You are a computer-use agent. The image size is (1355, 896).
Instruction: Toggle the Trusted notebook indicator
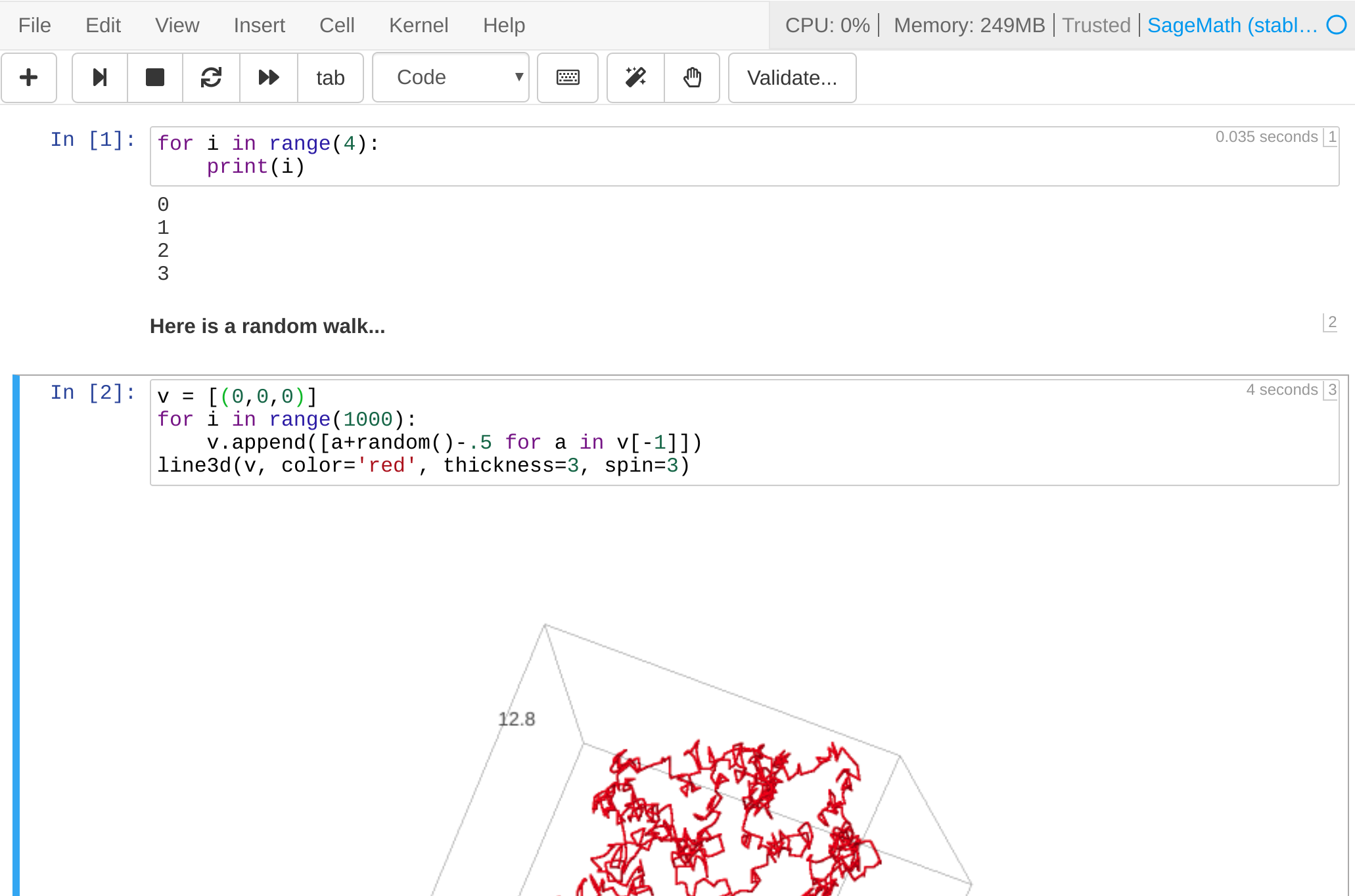(x=1096, y=25)
